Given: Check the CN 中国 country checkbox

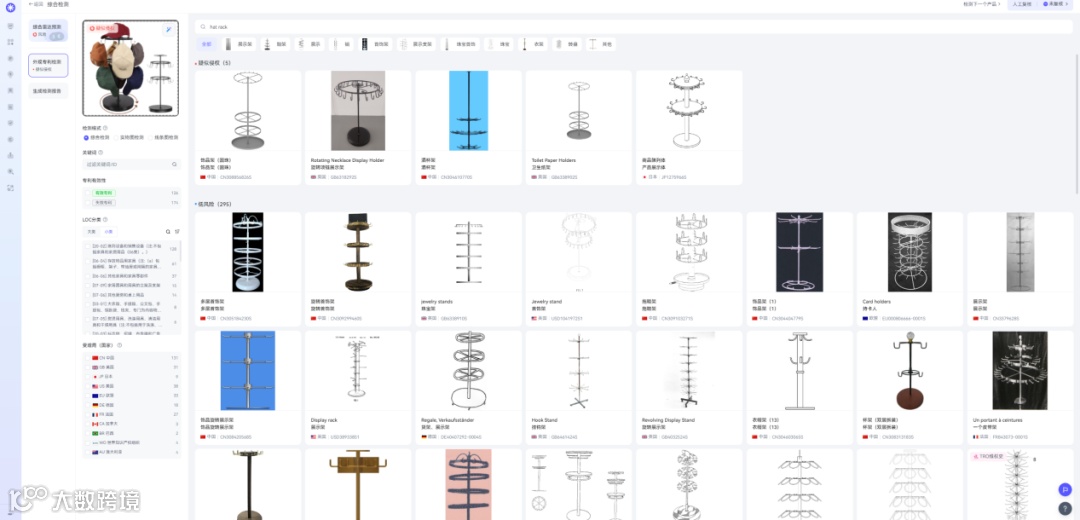Looking at the screenshot, I should coord(87,358).
